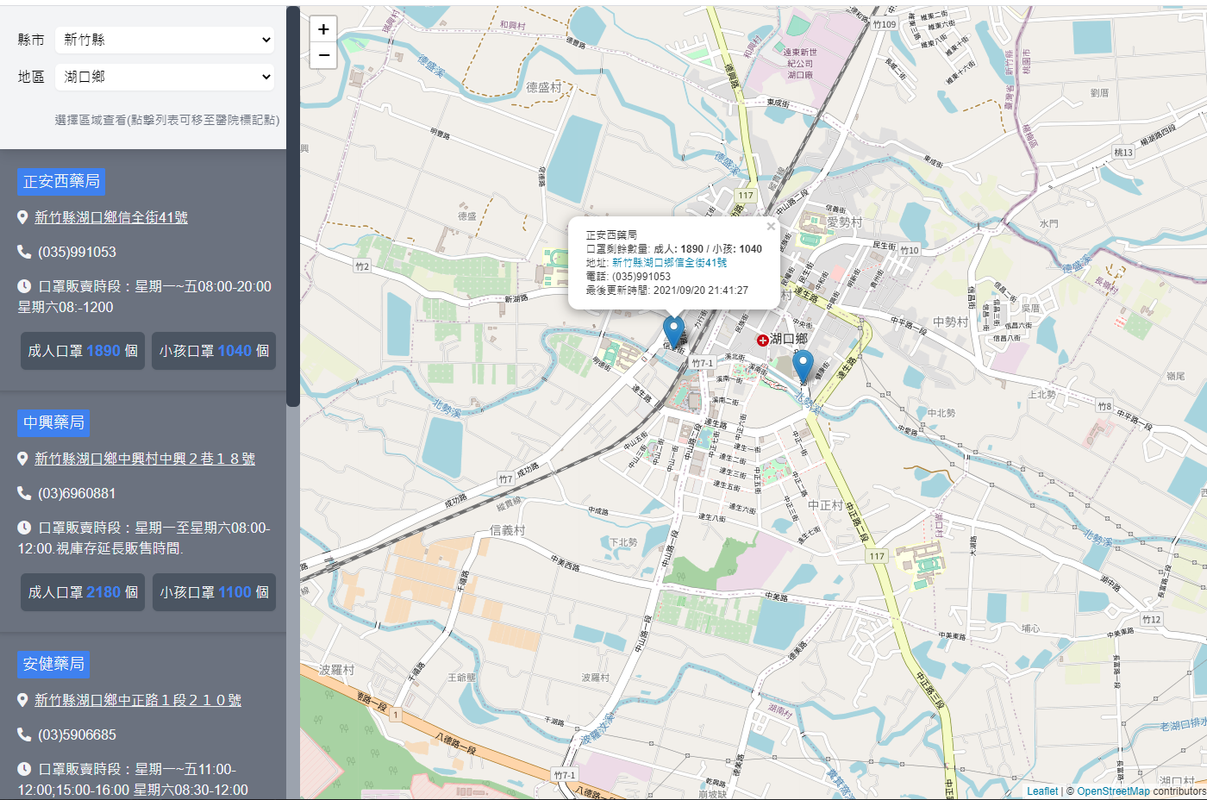Click 成人口罩 1890 個 badge

(83, 351)
